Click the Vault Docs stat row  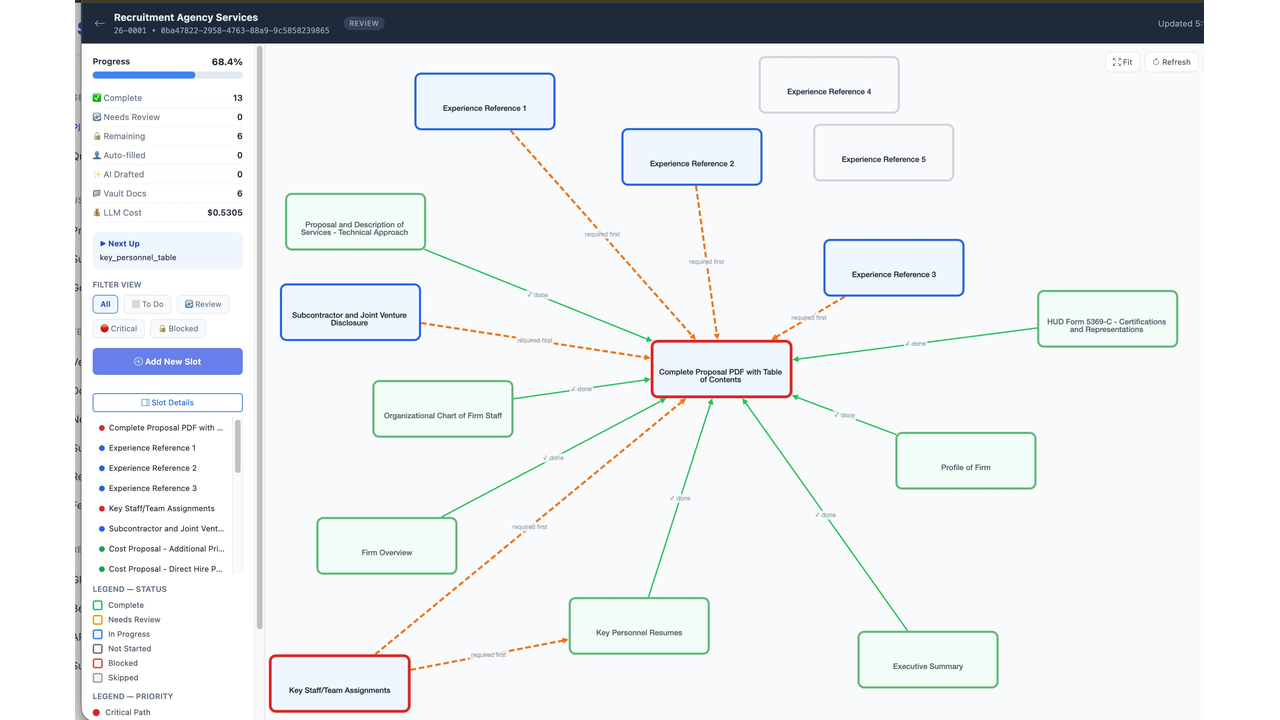(x=167, y=193)
